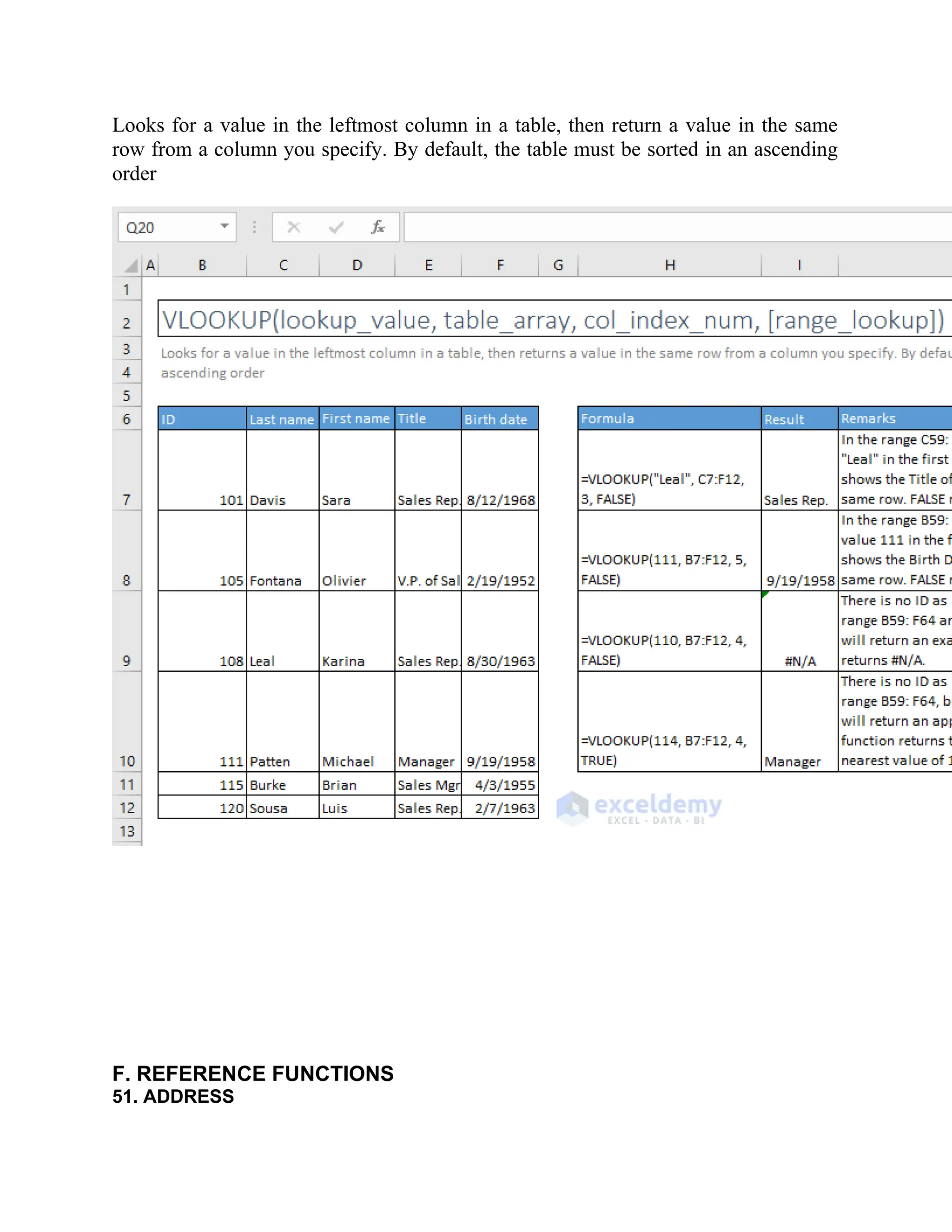This screenshot has width=952, height=1232.
Task: Click the cell with first name Karina
Action: coord(357,631)
